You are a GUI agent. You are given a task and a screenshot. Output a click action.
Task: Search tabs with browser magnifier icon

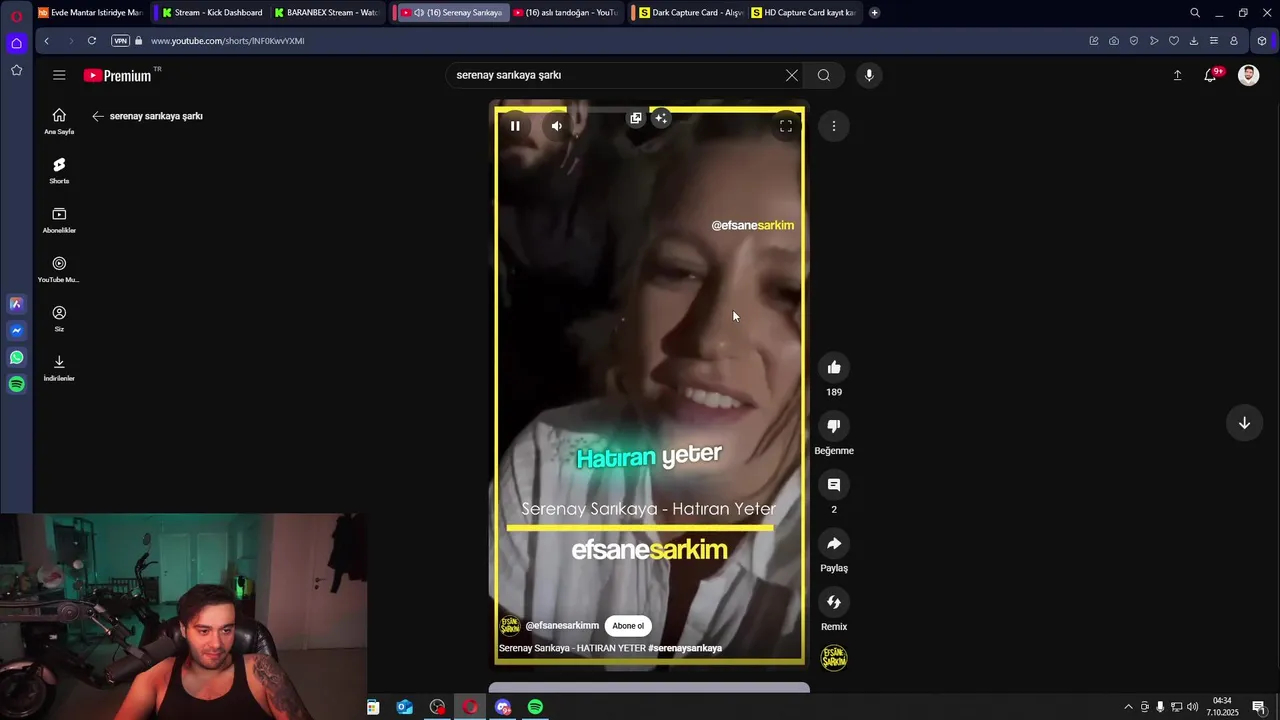1195,13
